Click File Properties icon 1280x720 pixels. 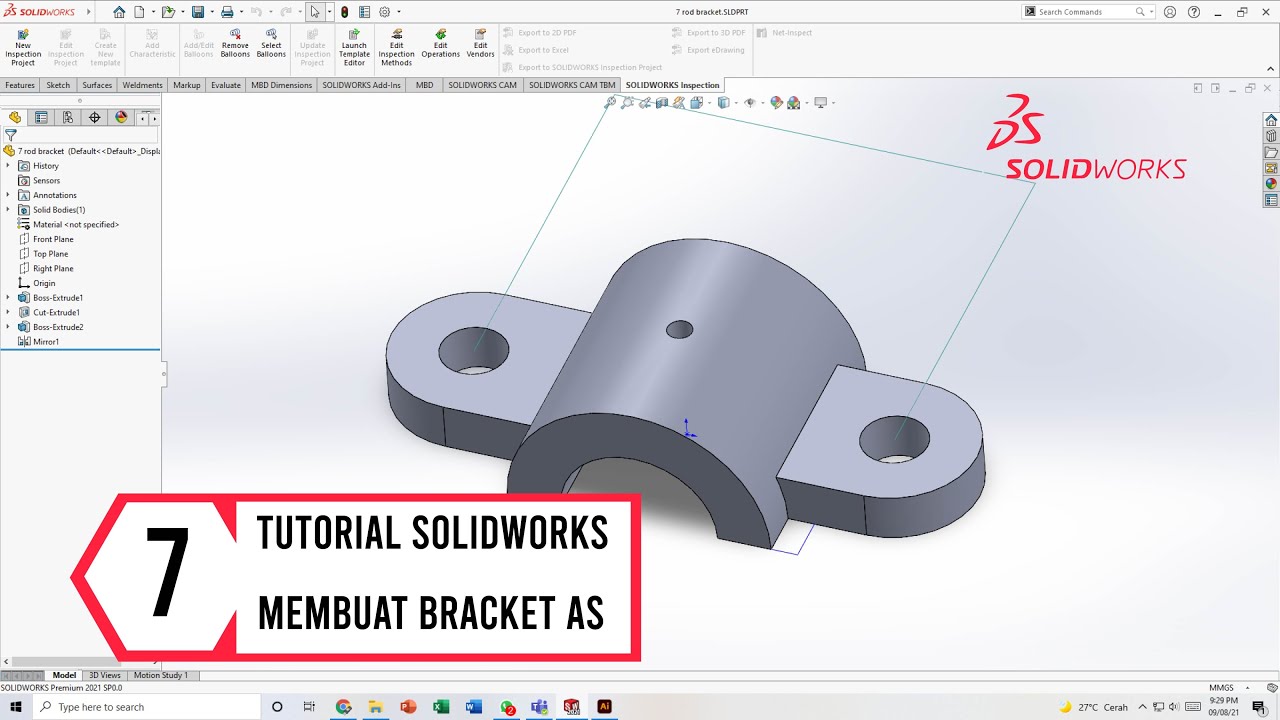tap(364, 12)
